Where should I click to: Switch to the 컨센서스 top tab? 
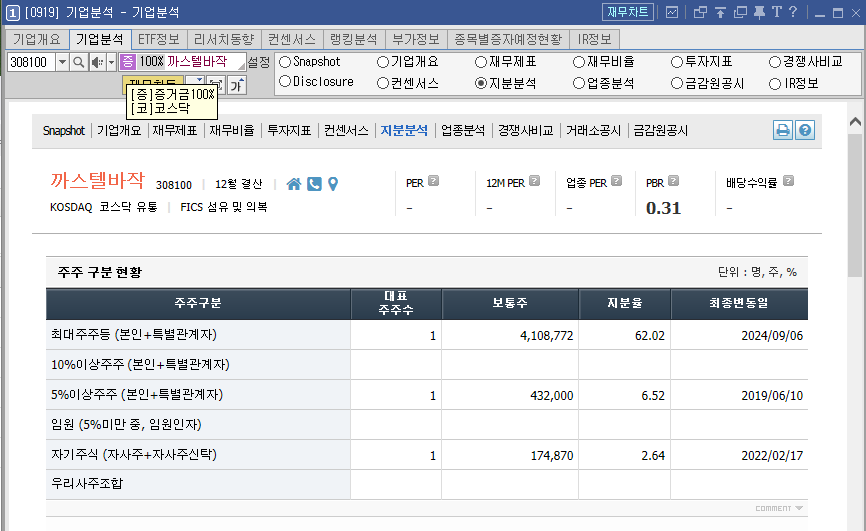click(x=292, y=39)
